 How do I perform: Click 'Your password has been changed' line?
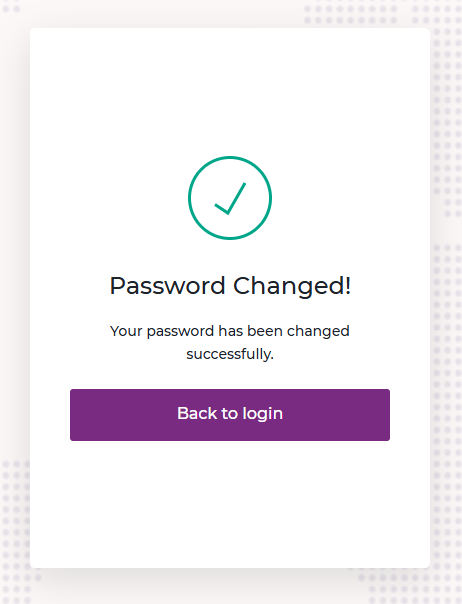(x=230, y=331)
